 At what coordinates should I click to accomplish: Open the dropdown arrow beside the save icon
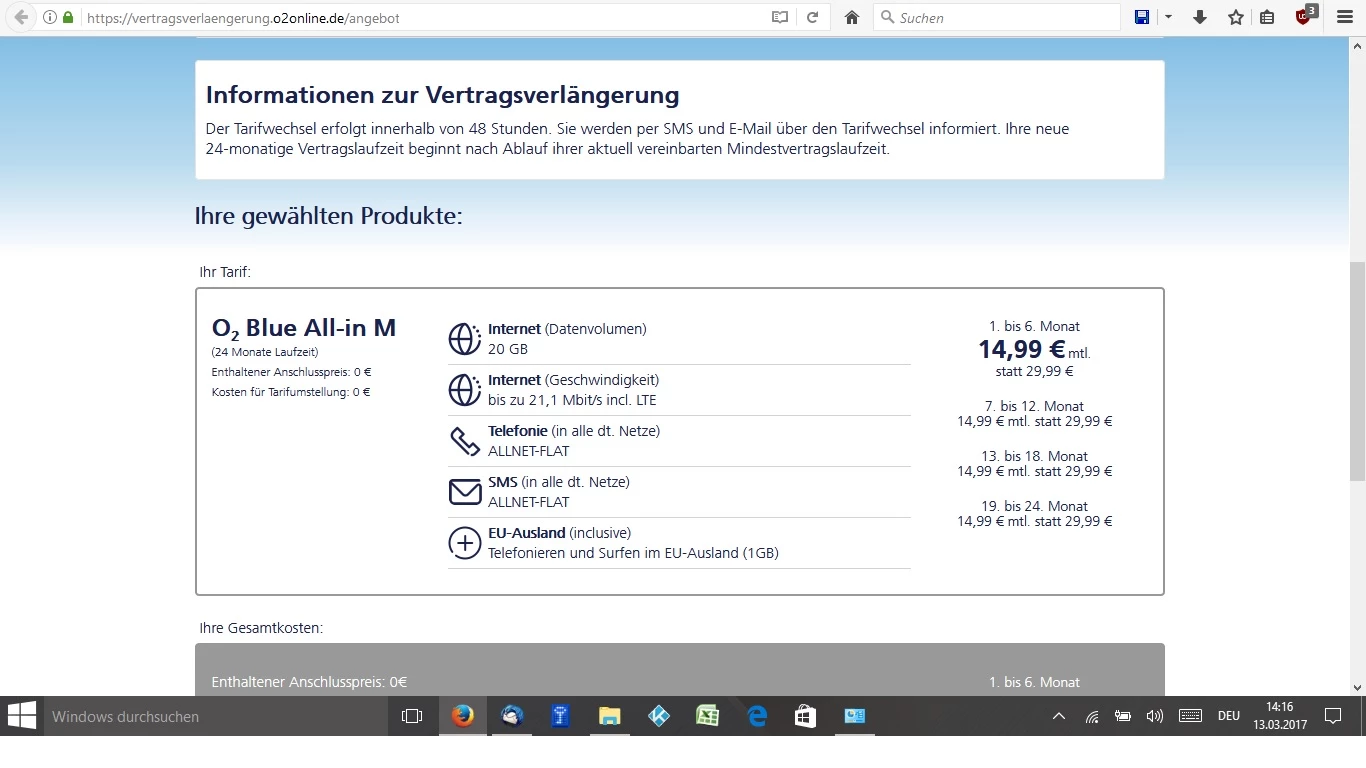[x=1168, y=17]
